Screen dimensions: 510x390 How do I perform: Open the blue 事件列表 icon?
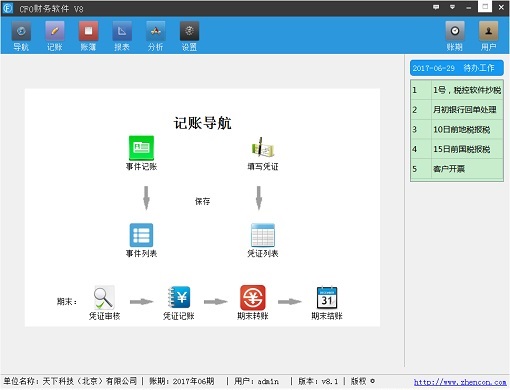141,235
